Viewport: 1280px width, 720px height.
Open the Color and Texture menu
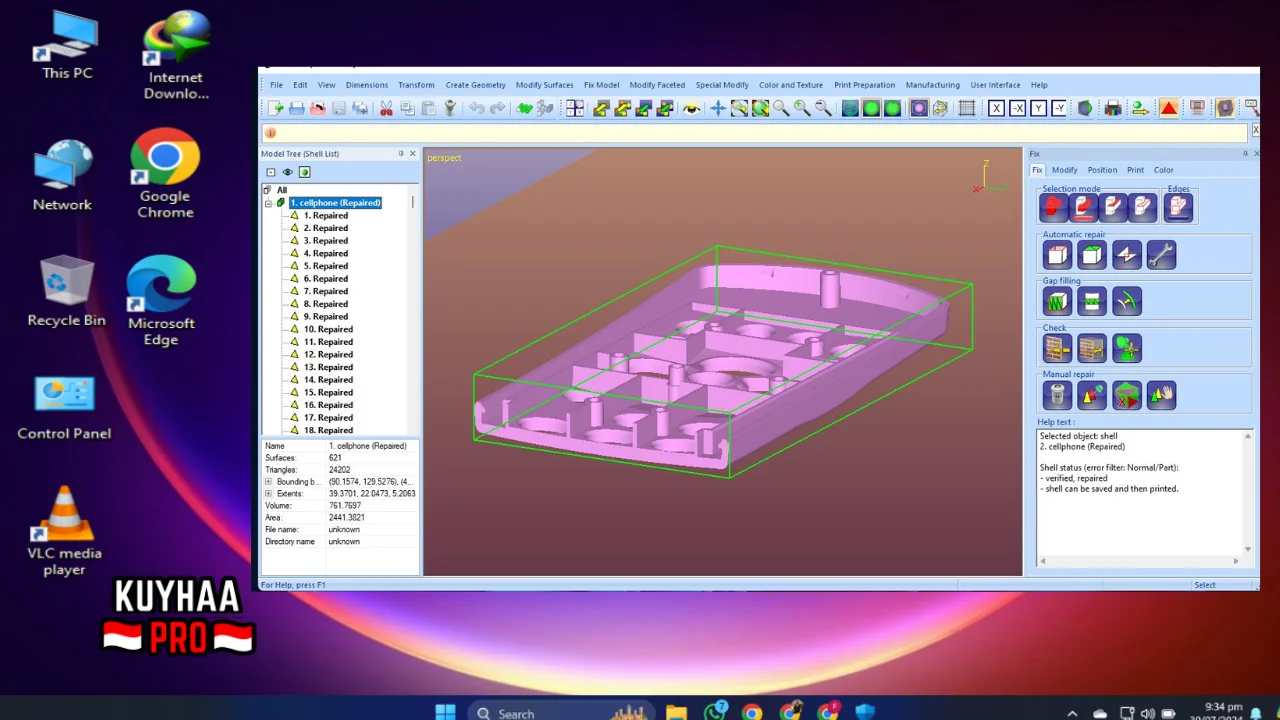[791, 85]
